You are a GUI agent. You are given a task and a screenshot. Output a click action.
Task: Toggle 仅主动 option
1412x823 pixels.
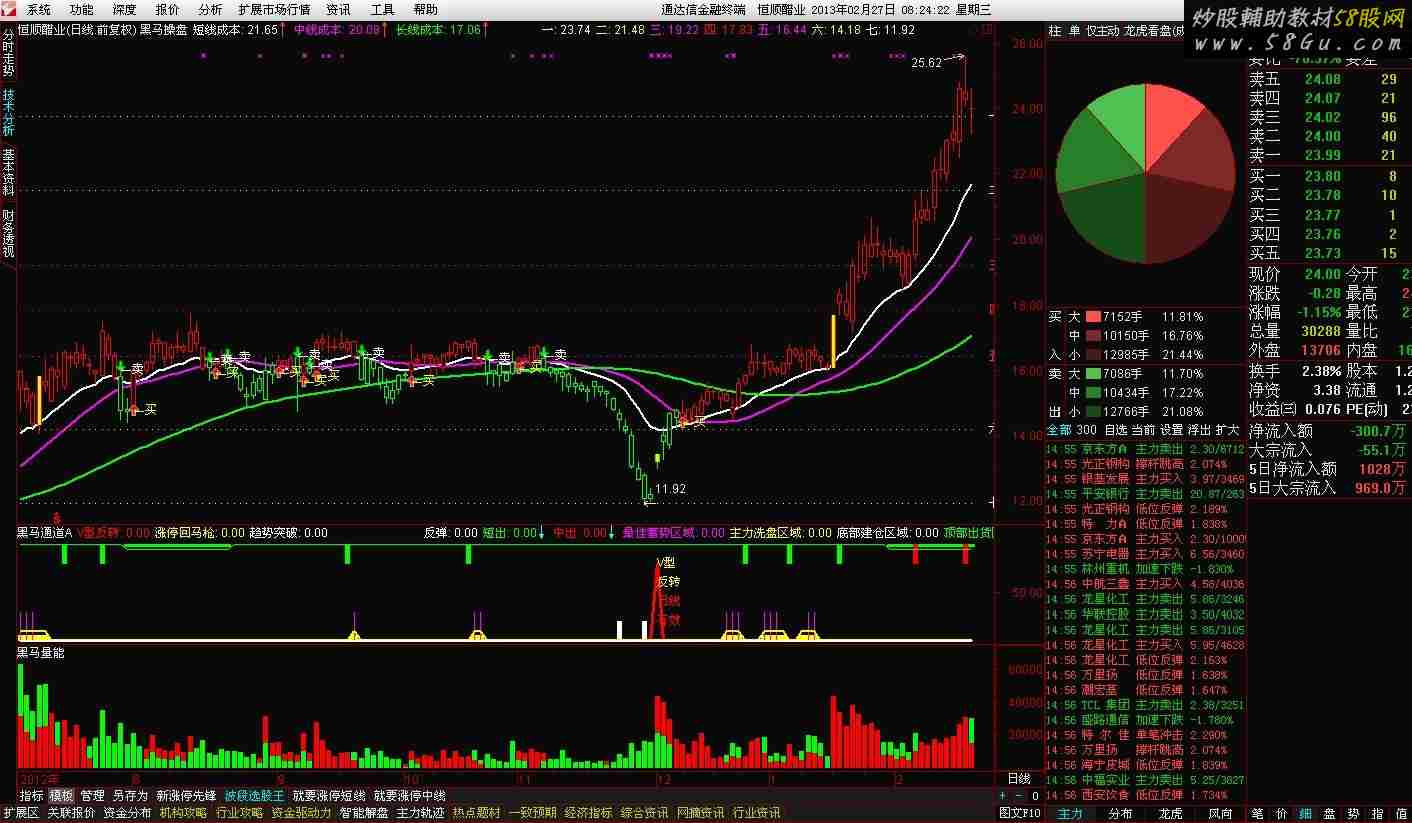[1103, 31]
